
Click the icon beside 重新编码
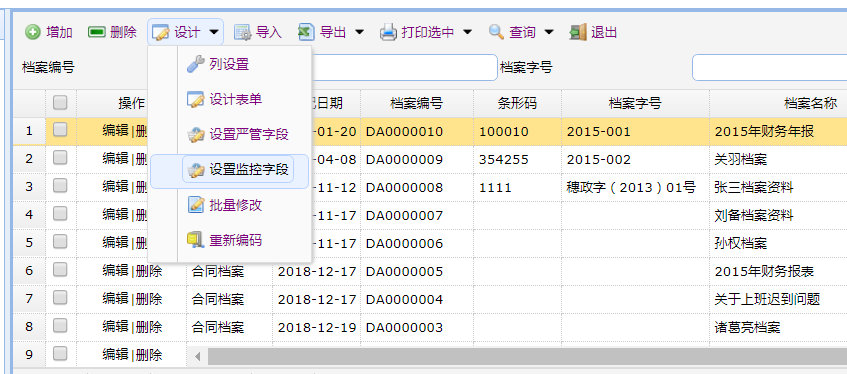[195, 240]
